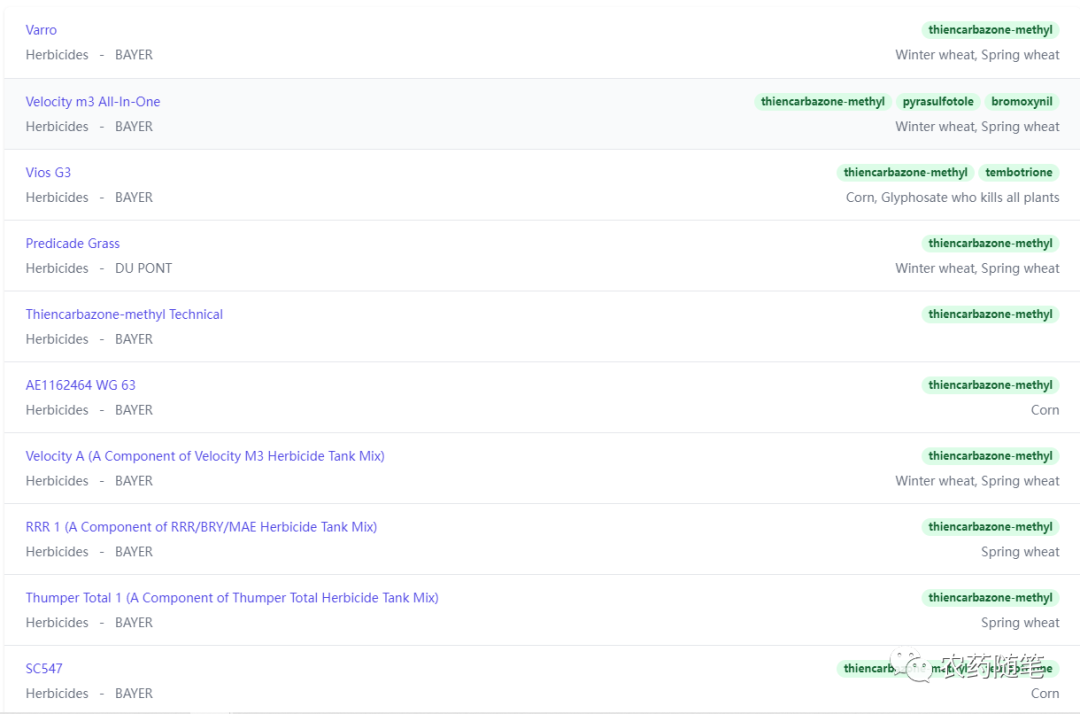Select 'Winter wheat, Spring wheat' in Varro row
Viewport: 1080px width, 714px height.
(x=977, y=55)
